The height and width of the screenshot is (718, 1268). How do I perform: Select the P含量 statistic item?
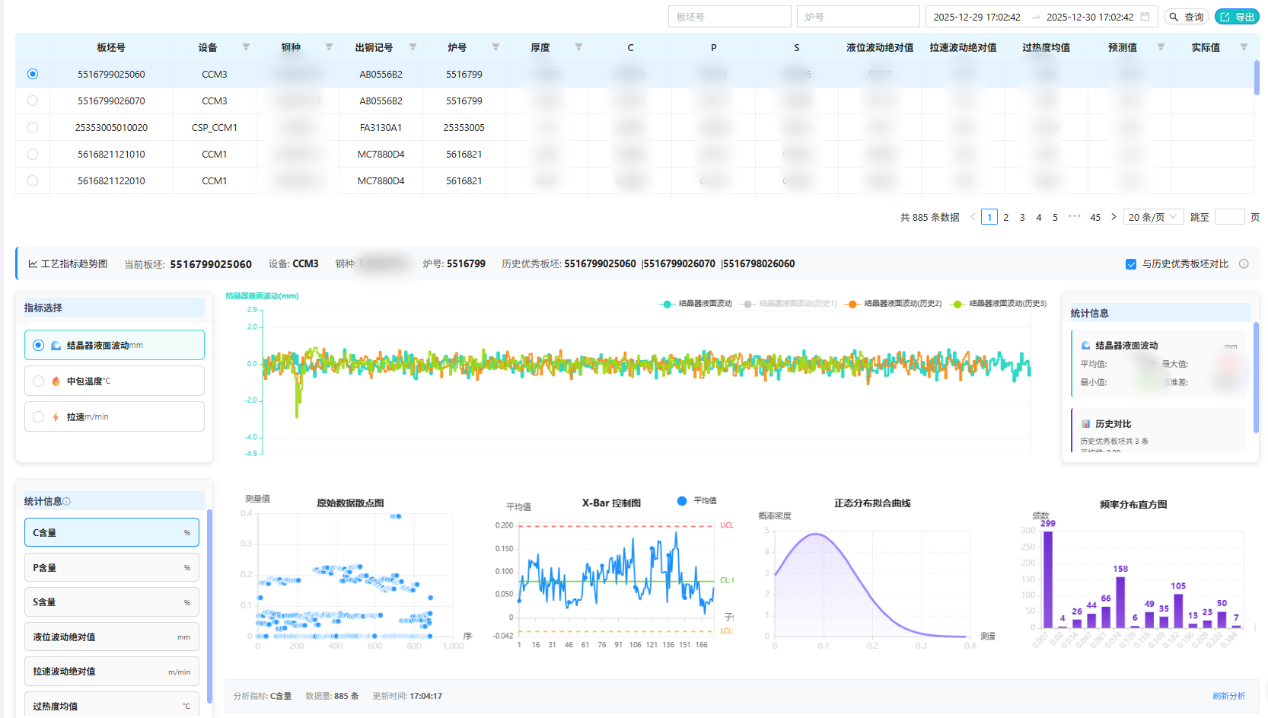click(111, 568)
